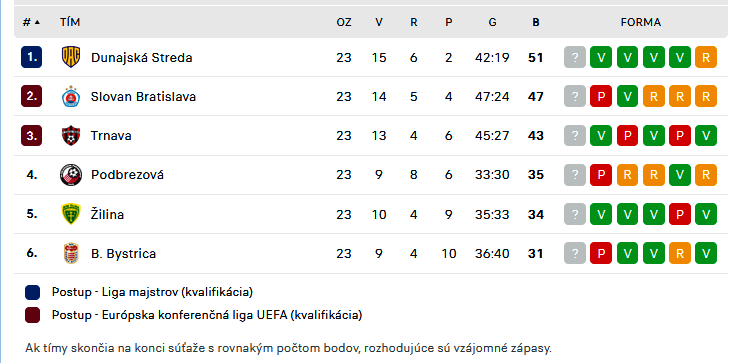Click the maroon rank 2 position badge
The height and width of the screenshot is (363, 741).
[31, 96]
